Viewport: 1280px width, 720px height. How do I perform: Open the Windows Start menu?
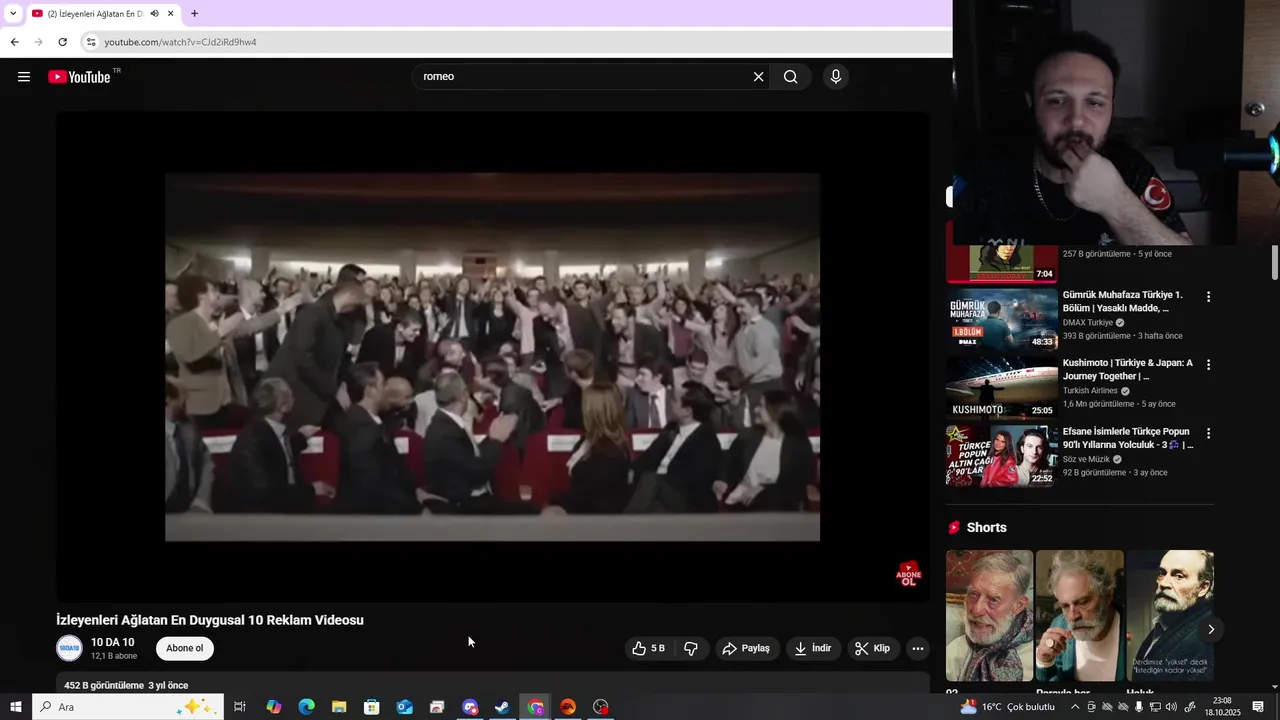[15, 707]
